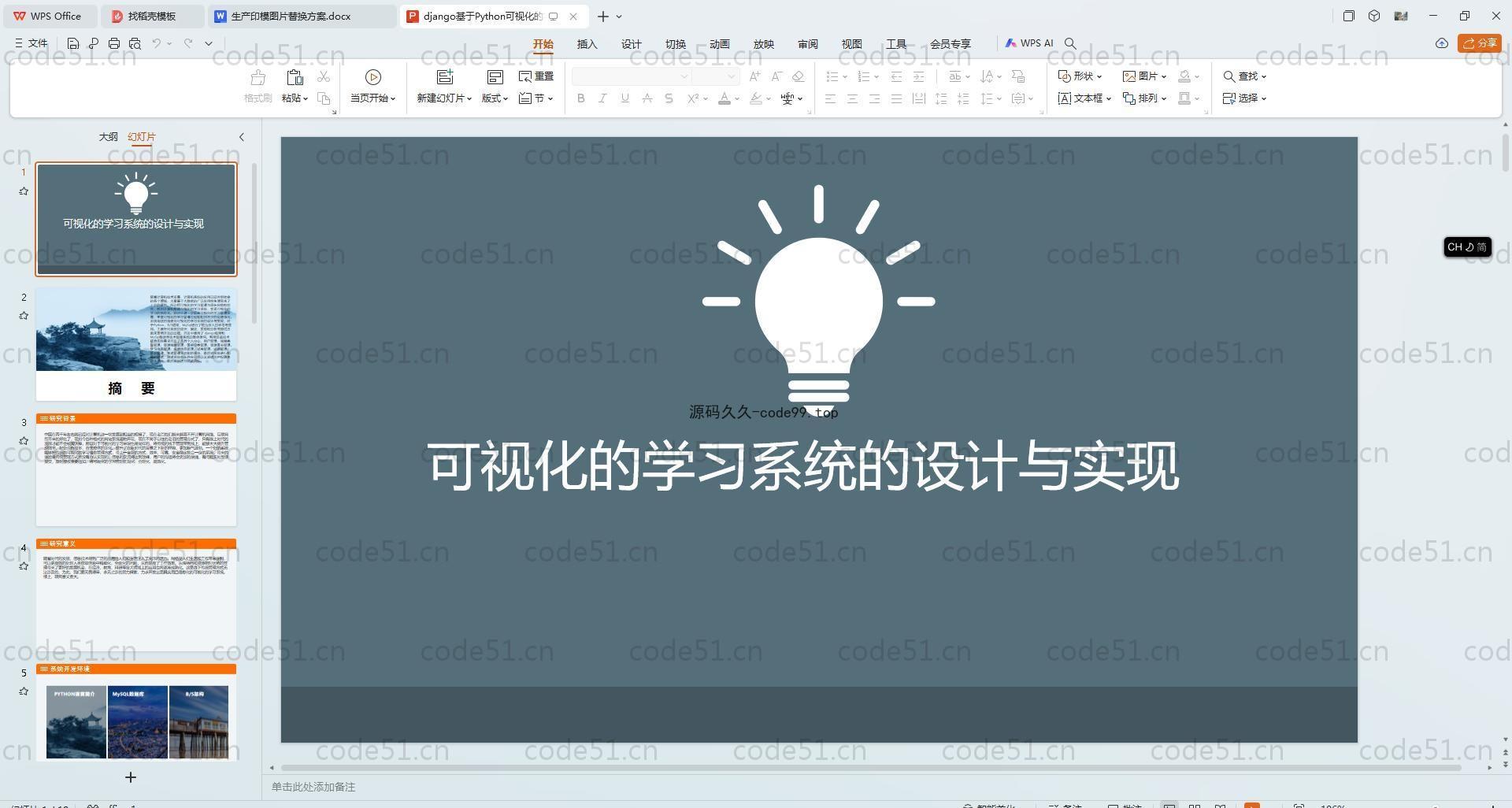Viewport: 1512px width, 808px height.
Task: Switch to the Review (审阅) ribbon tab
Action: tap(808, 44)
